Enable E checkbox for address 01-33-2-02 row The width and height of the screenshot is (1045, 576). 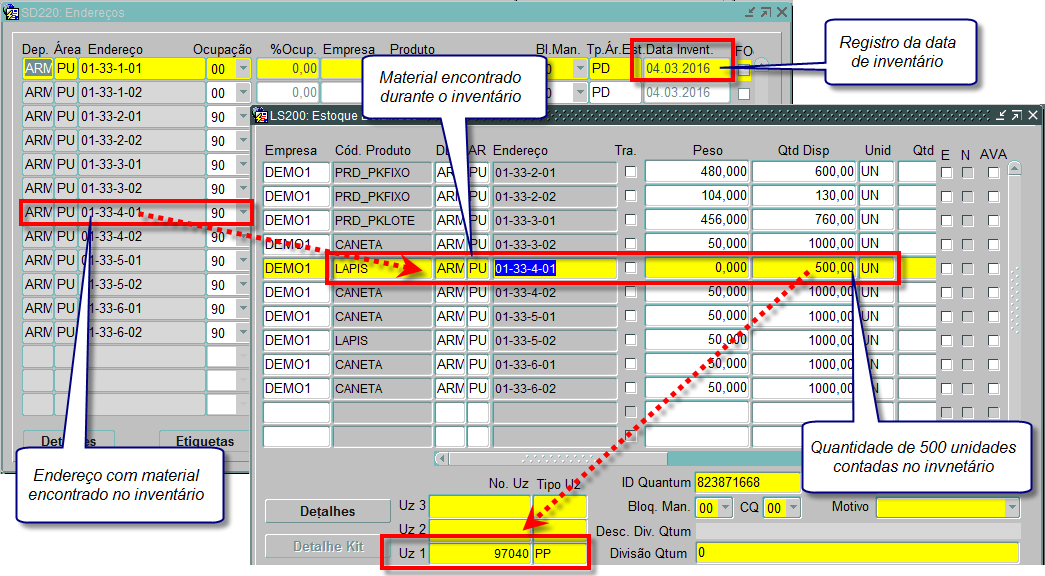point(946,197)
